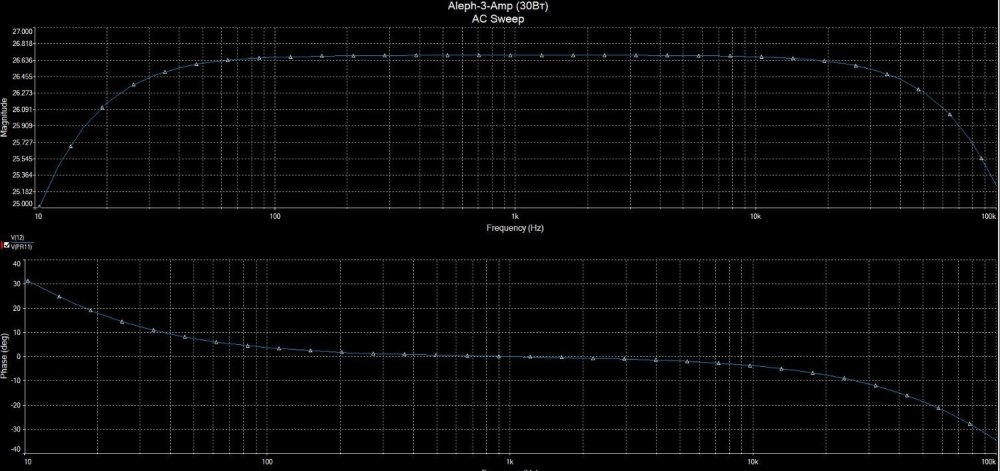Click the first magnitude marker at 10 Hz

coord(39,205)
